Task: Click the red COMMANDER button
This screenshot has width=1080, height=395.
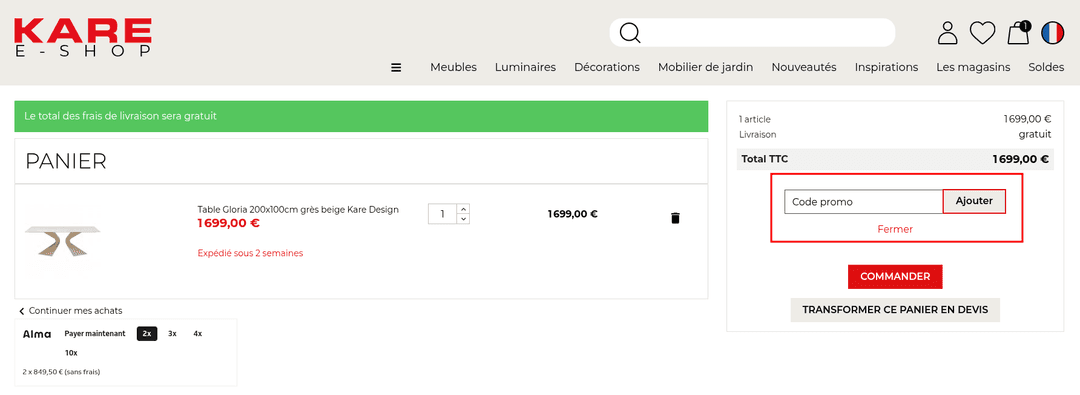Action: pyautogui.click(x=895, y=276)
